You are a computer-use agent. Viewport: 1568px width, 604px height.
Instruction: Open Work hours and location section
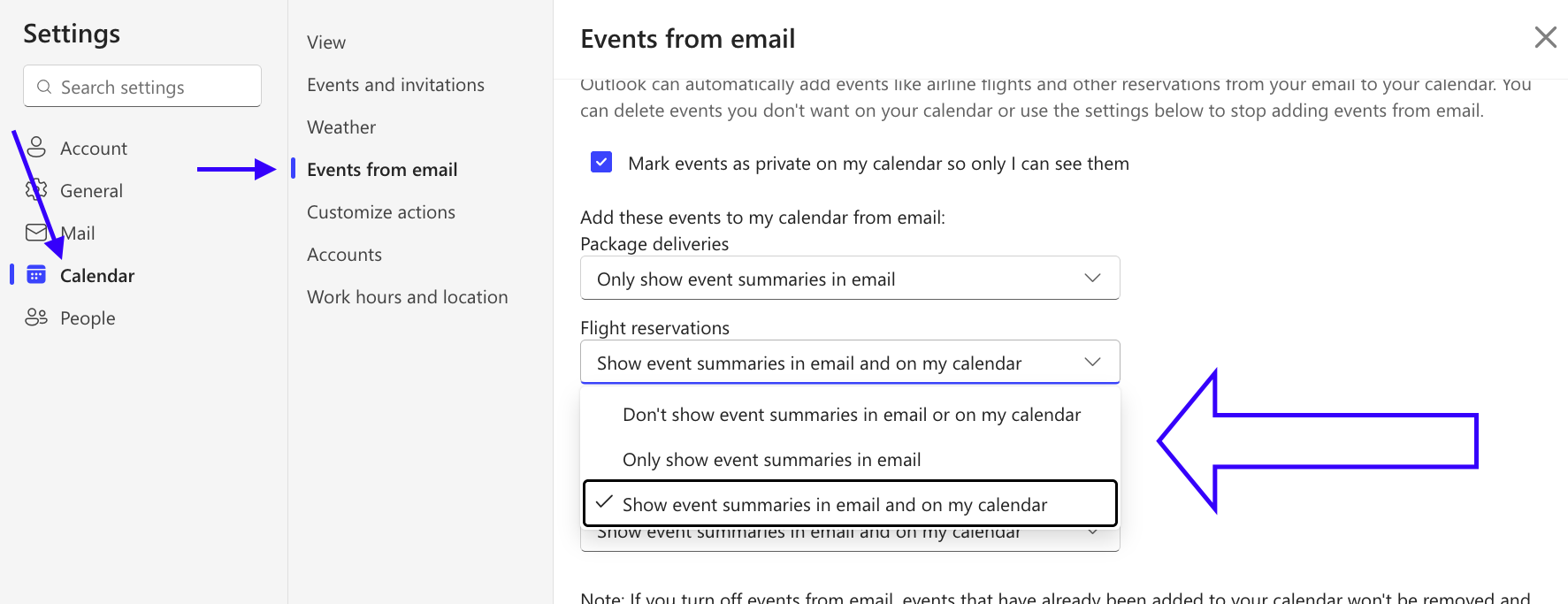[408, 297]
